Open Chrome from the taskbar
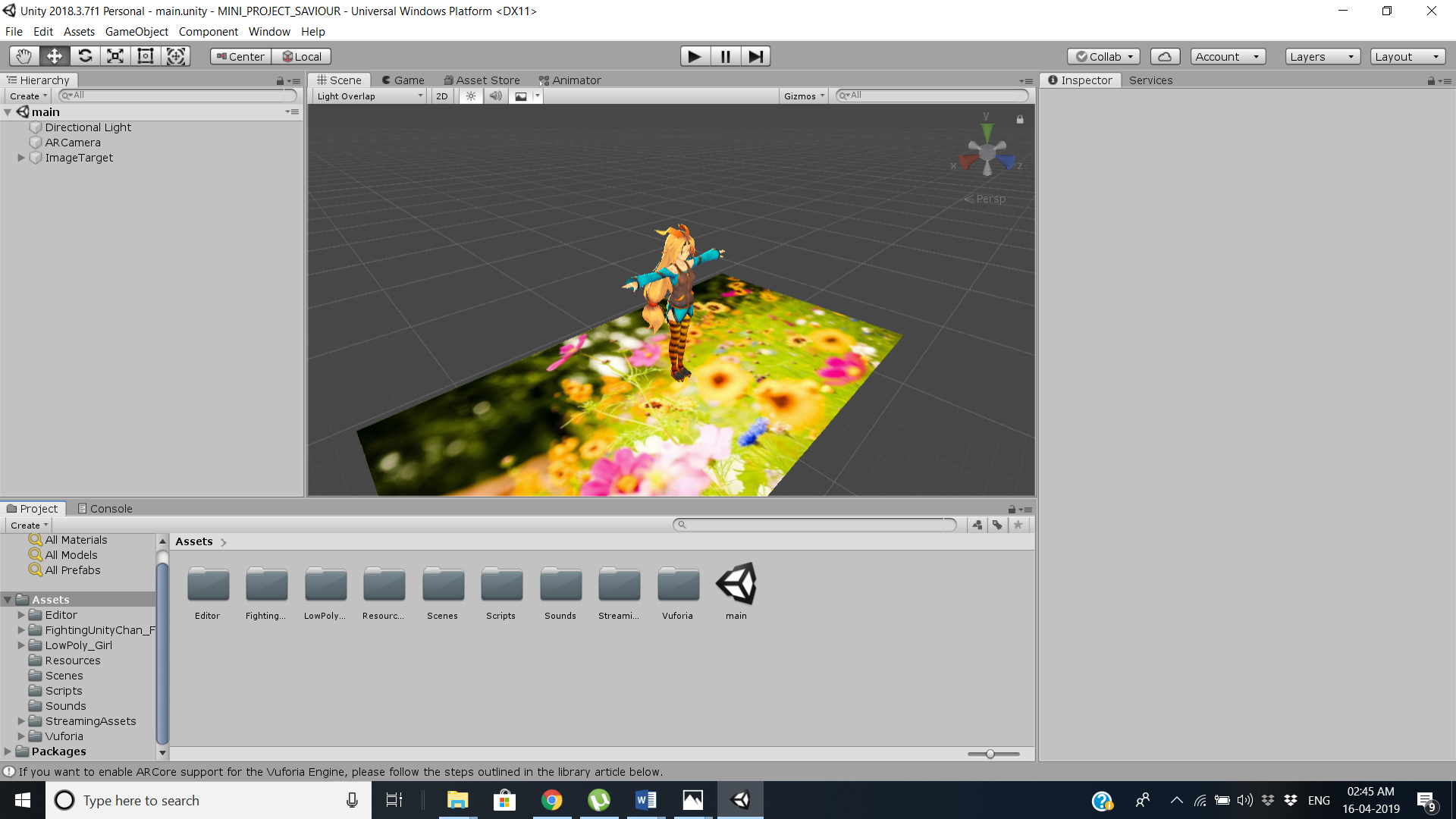 point(552,800)
